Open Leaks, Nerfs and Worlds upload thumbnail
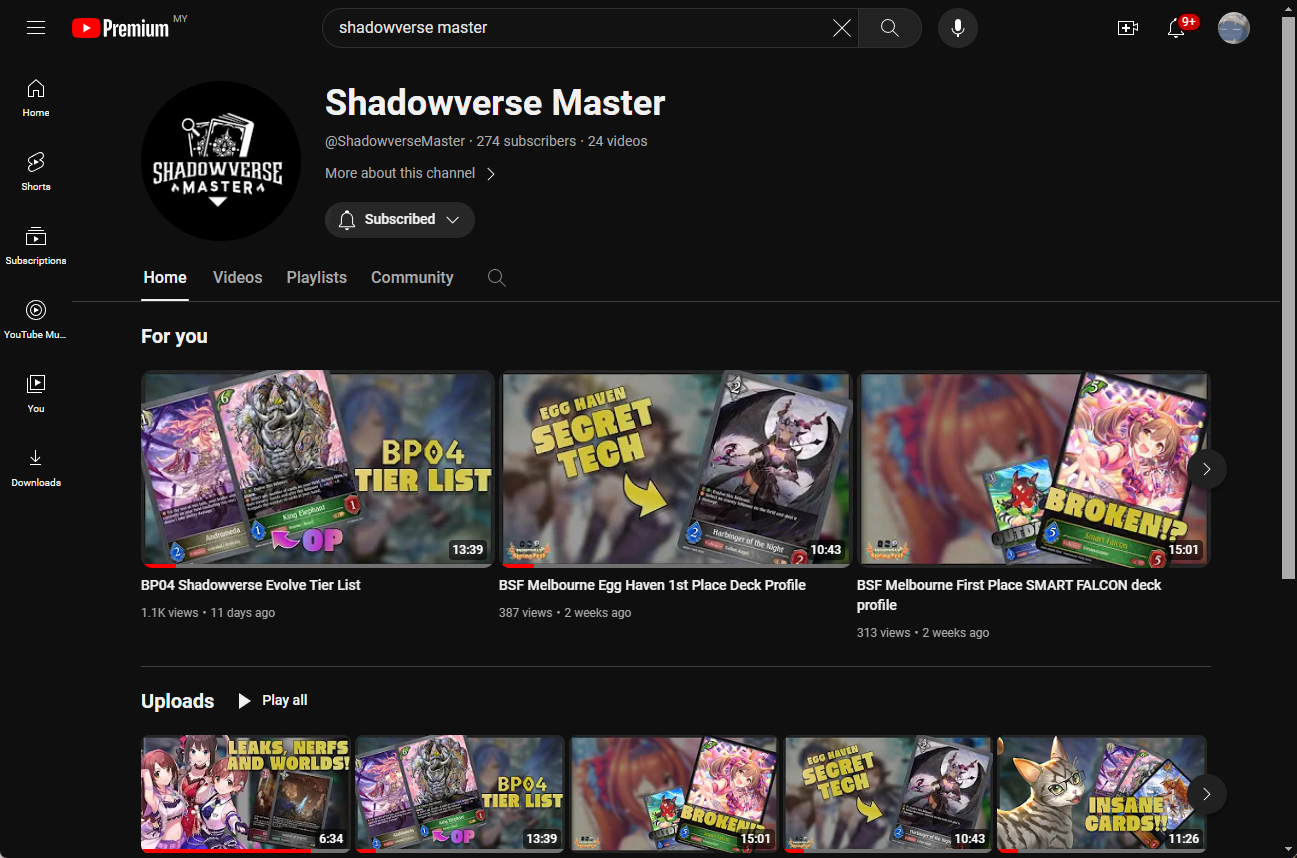1297x858 pixels. [x=246, y=794]
